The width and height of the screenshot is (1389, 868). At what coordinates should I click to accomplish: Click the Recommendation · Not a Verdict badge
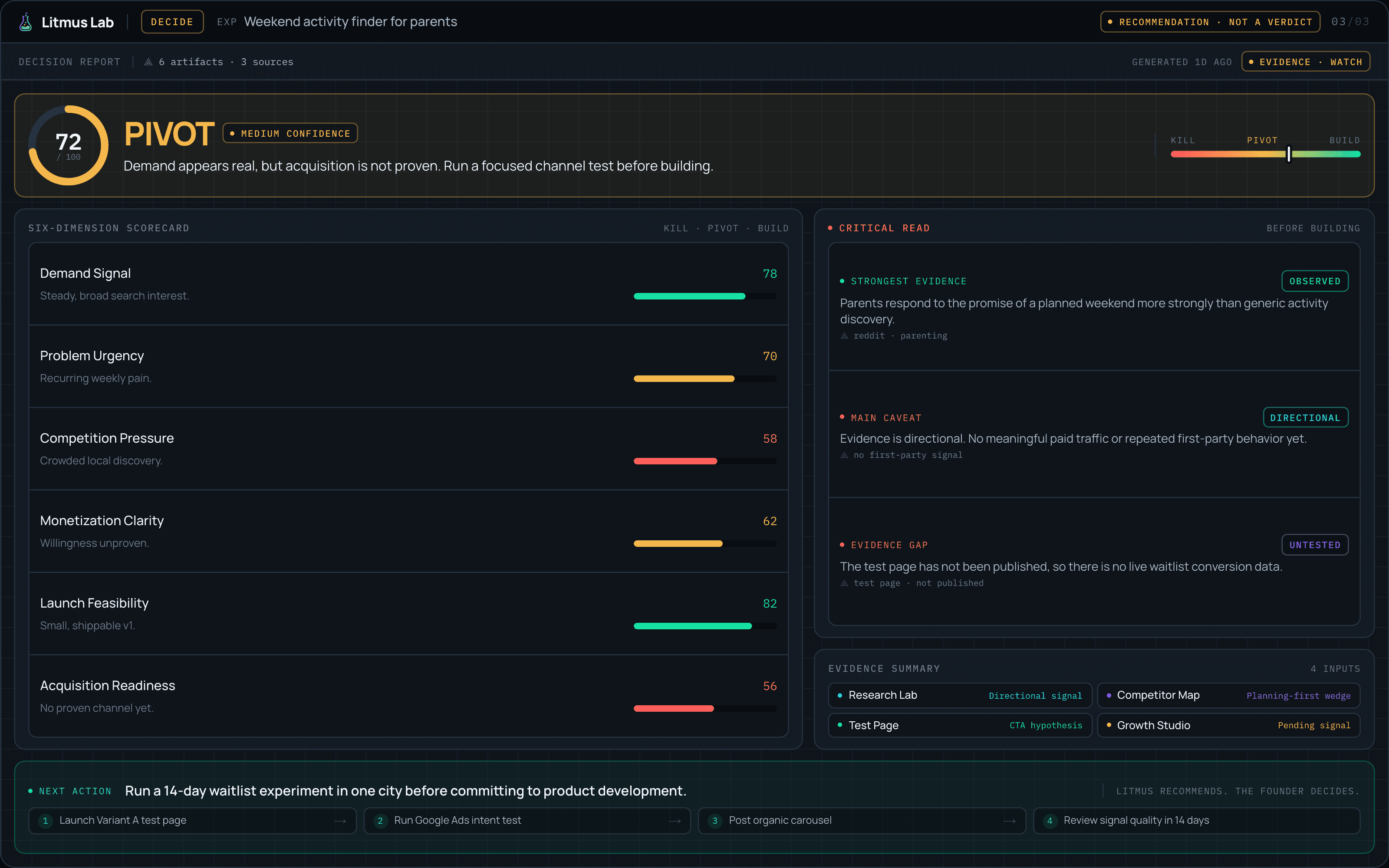point(1210,22)
